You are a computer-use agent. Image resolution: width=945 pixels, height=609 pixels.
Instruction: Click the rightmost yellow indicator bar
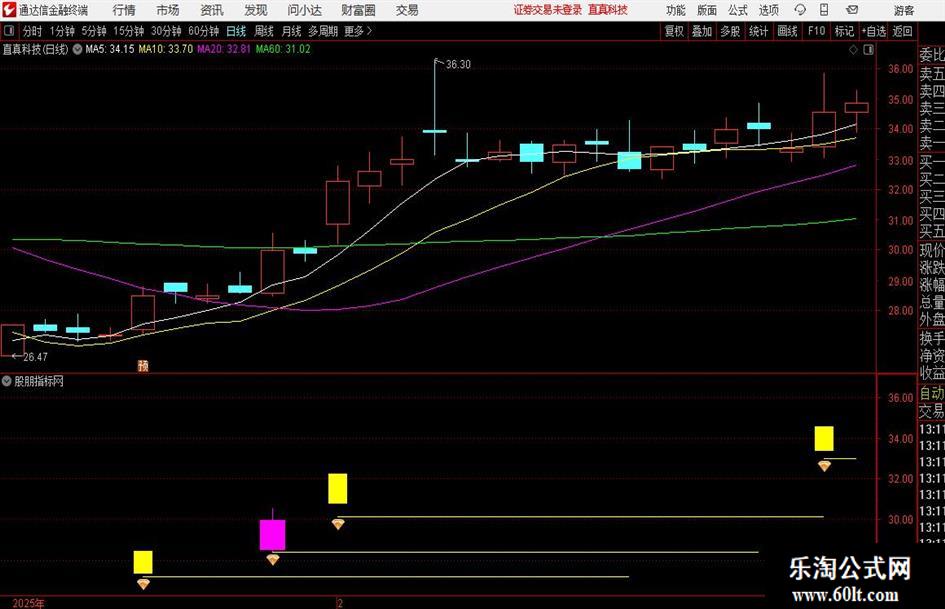824,438
